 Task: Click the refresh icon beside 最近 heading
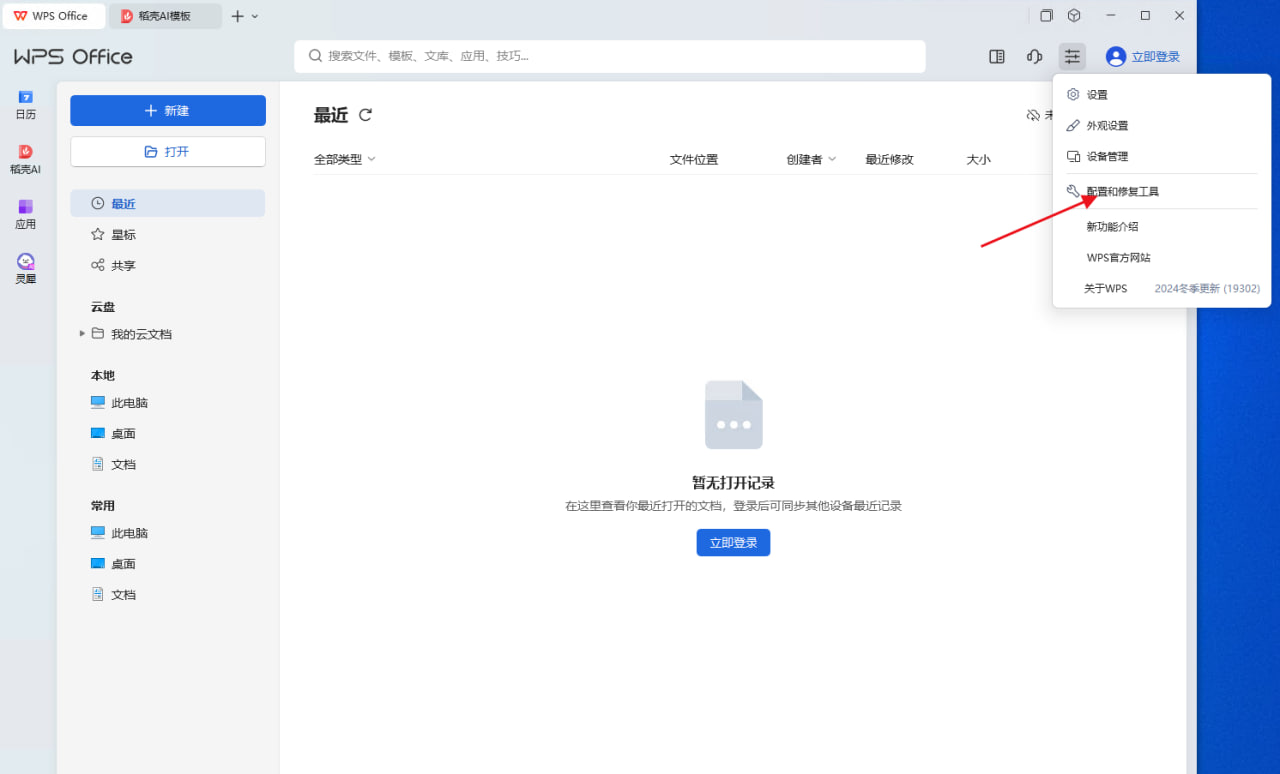coord(365,115)
